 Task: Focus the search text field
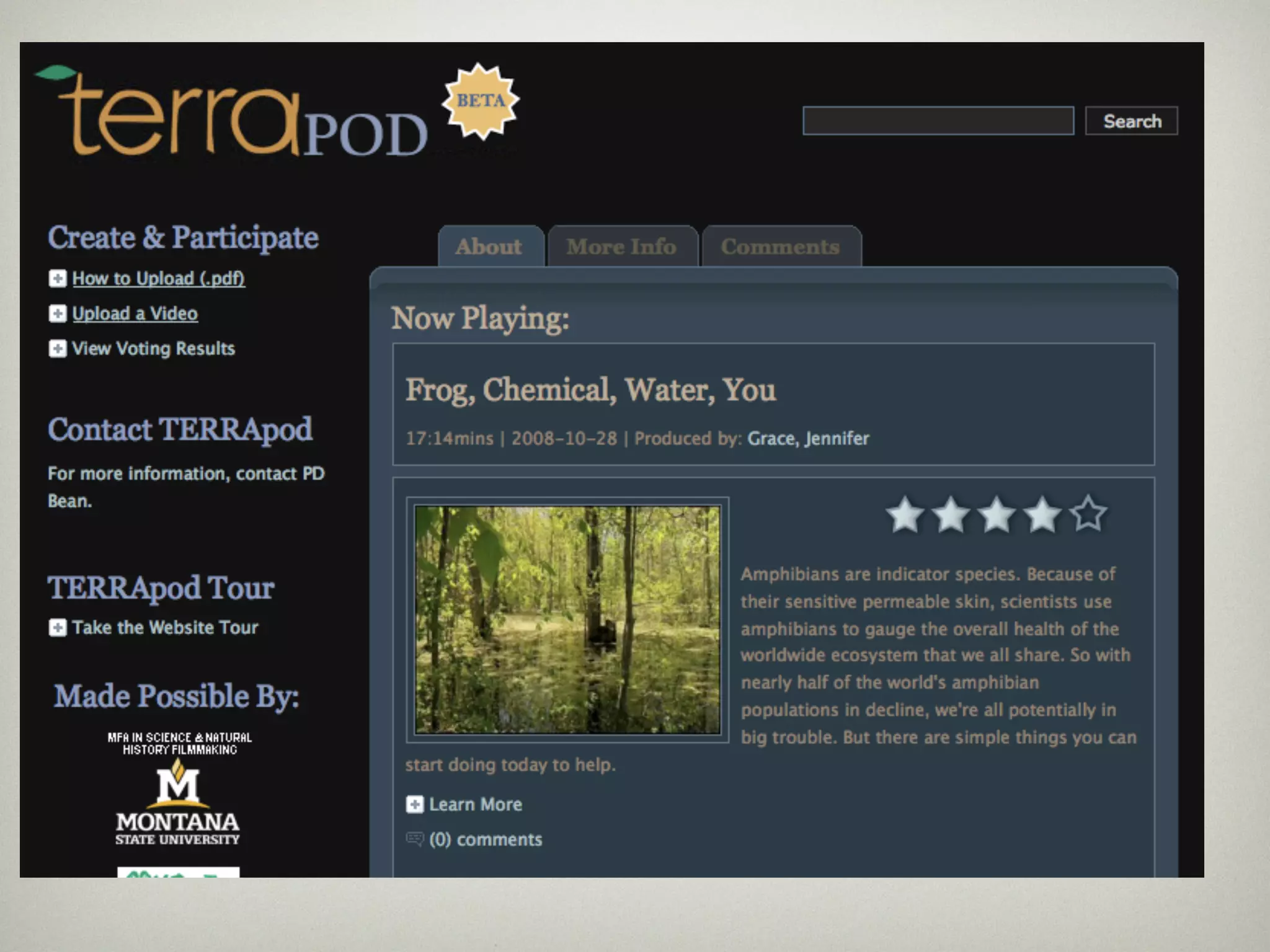click(x=938, y=121)
